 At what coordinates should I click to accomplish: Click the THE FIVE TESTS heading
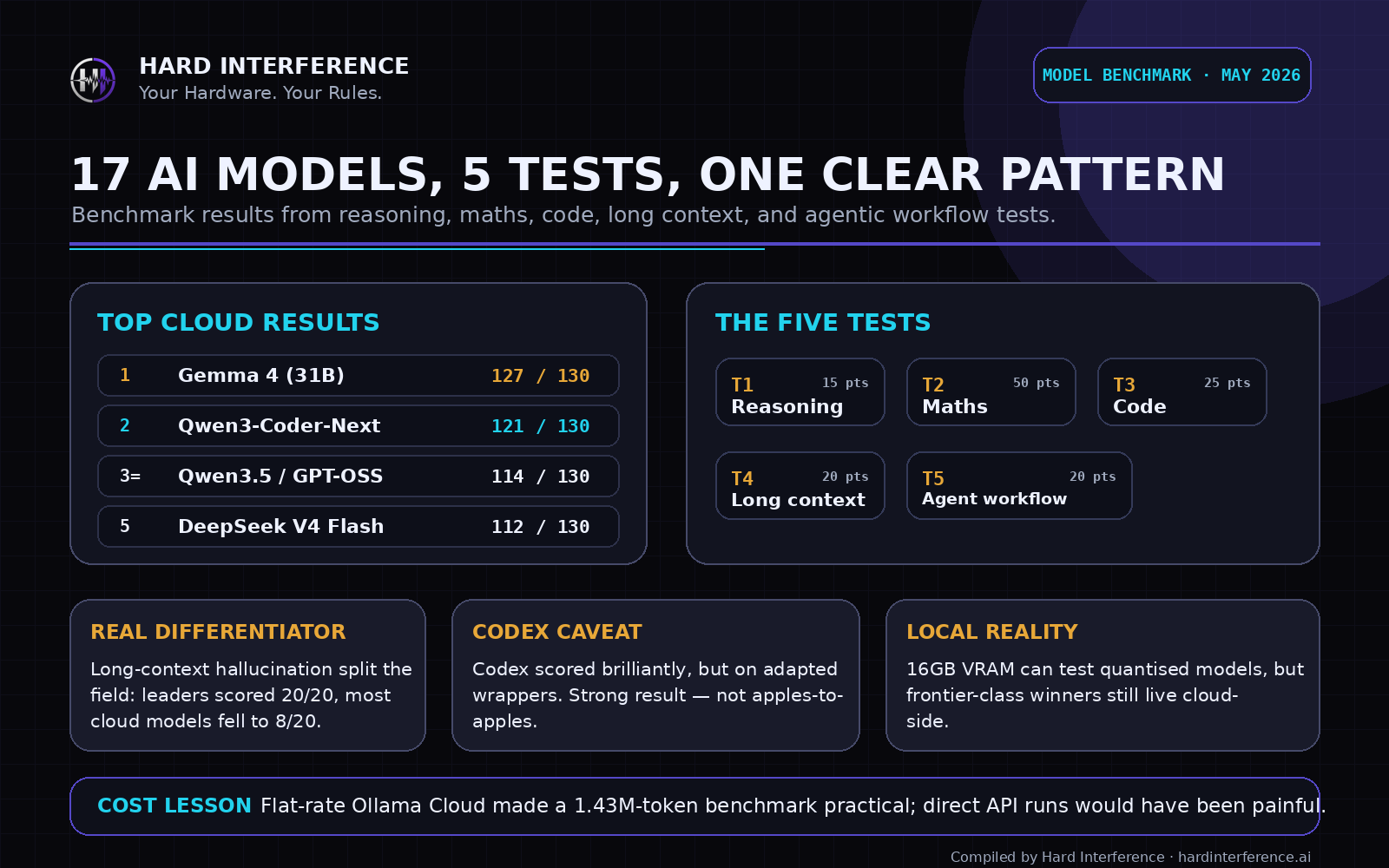[823, 323]
